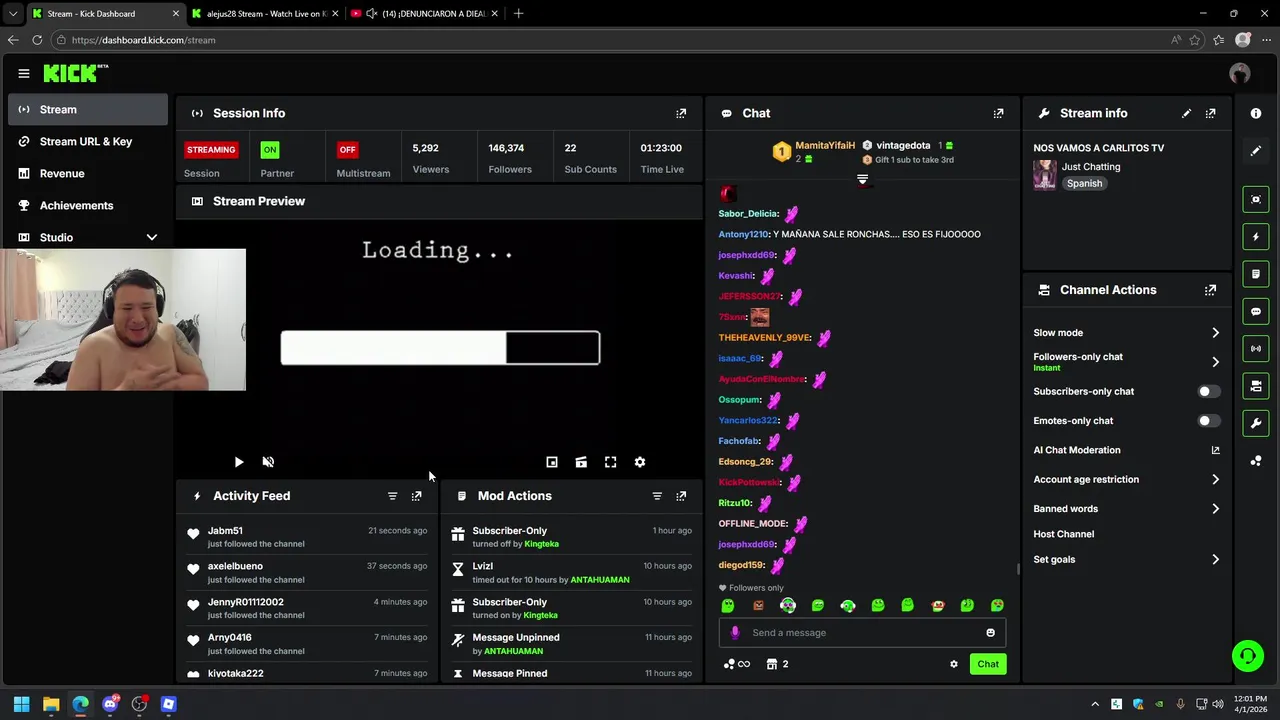Open AI Chat Moderation link
The image size is (1280, 720).
click(1077, 450)
